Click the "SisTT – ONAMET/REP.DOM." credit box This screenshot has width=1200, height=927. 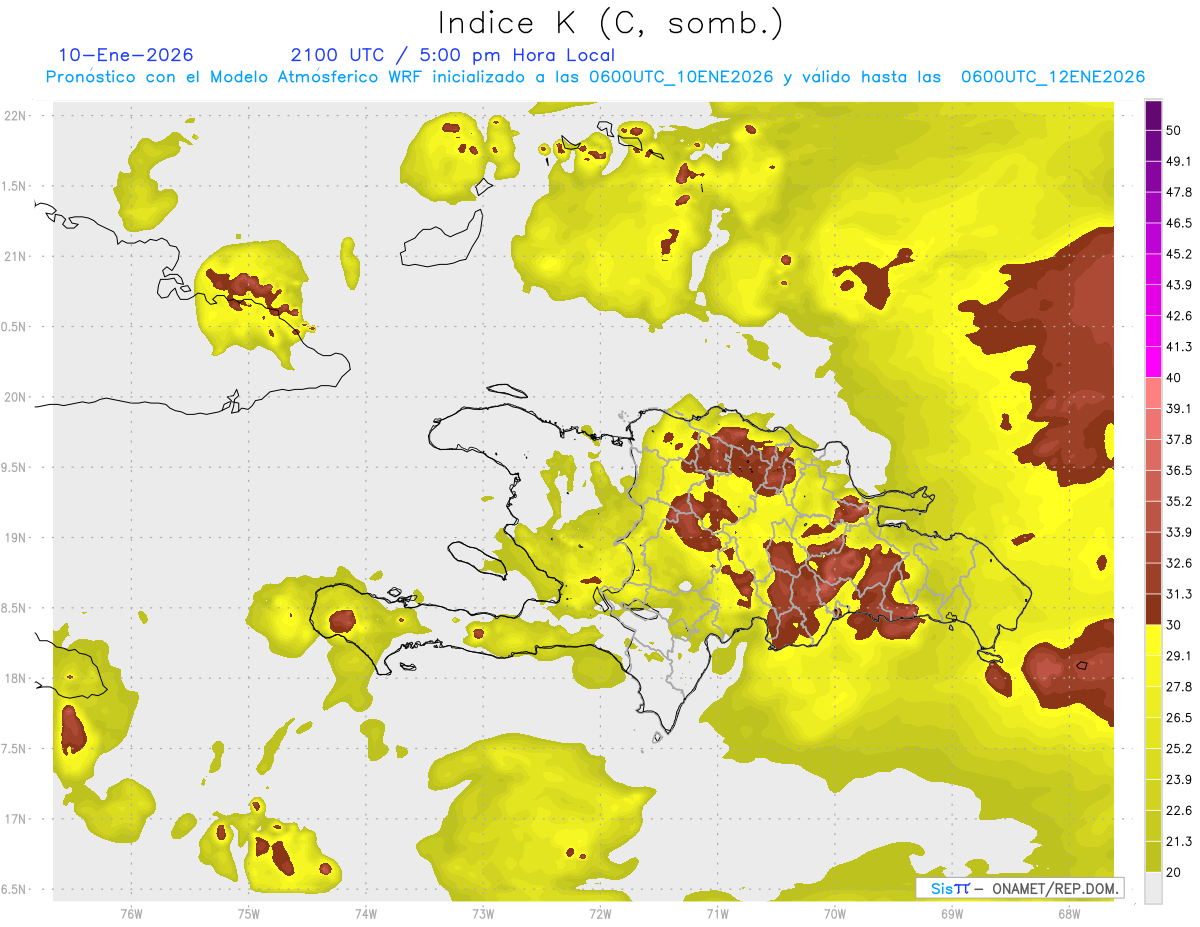(x=1020, y=888)
